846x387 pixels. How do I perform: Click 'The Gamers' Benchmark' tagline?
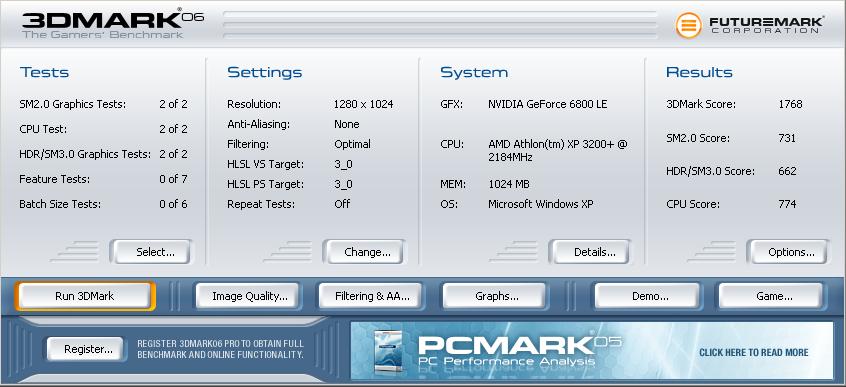(103, 35)
